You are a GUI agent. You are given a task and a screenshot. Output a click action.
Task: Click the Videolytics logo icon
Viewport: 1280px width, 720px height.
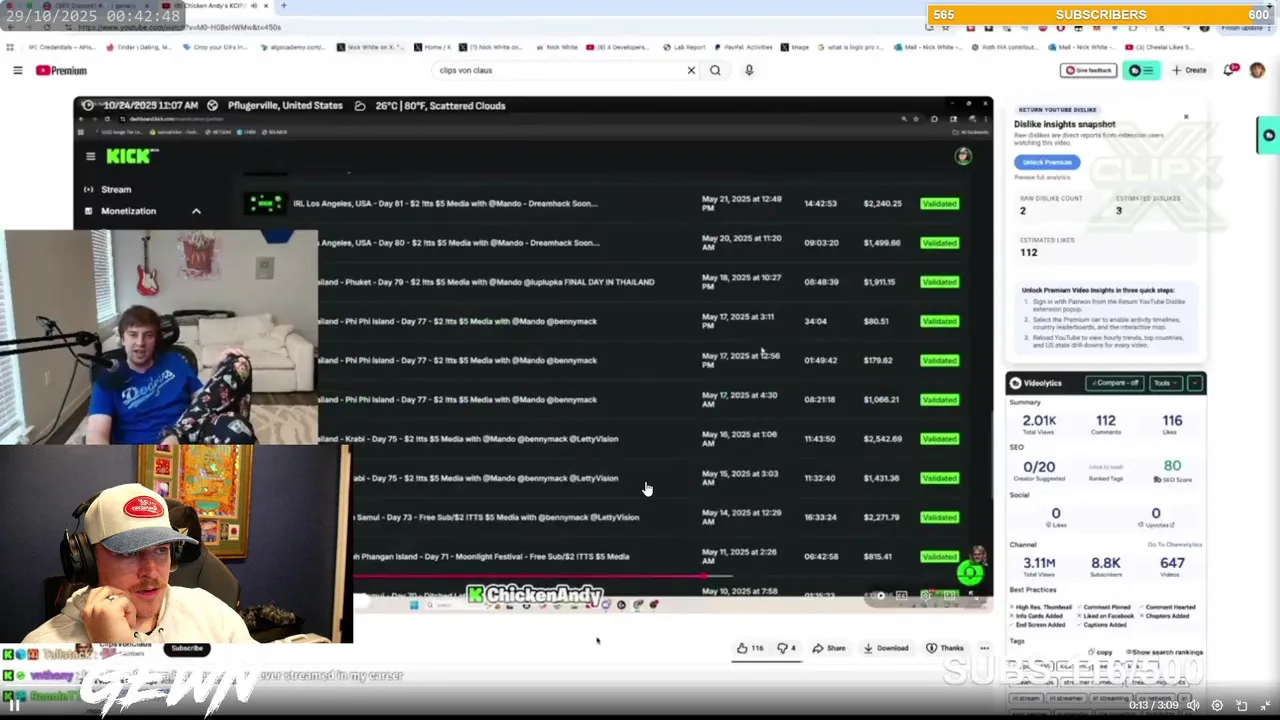(1015, 383)
